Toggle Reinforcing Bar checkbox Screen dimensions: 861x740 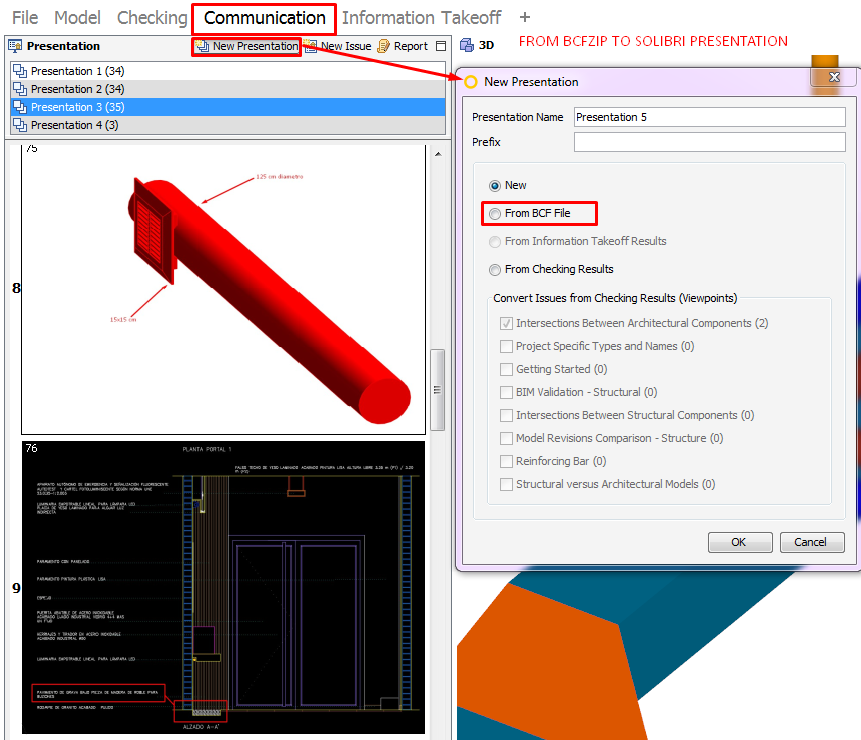pos(506,462)
